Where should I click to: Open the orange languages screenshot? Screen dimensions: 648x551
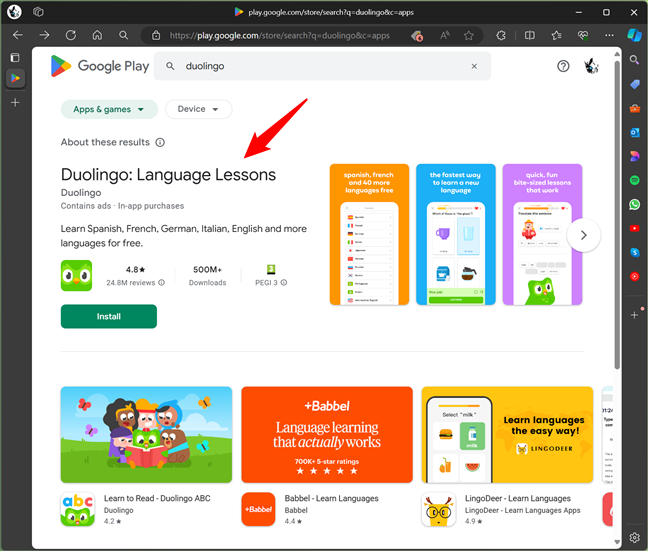[369, 235]
